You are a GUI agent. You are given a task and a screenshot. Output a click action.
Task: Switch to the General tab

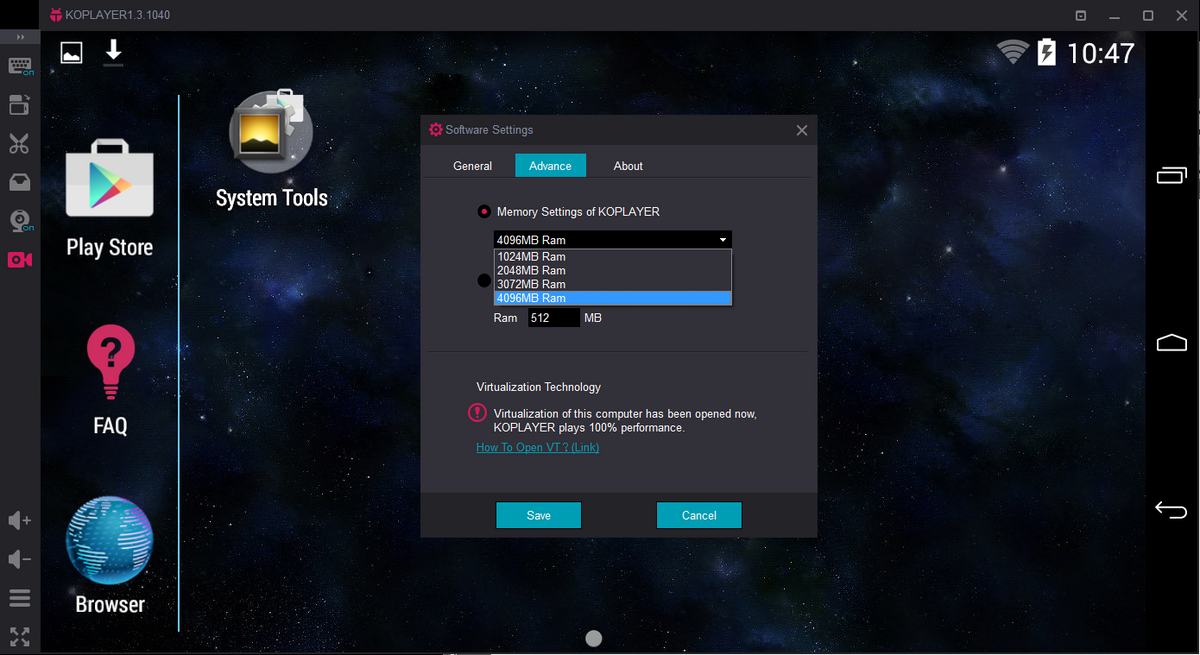point(472,166)
